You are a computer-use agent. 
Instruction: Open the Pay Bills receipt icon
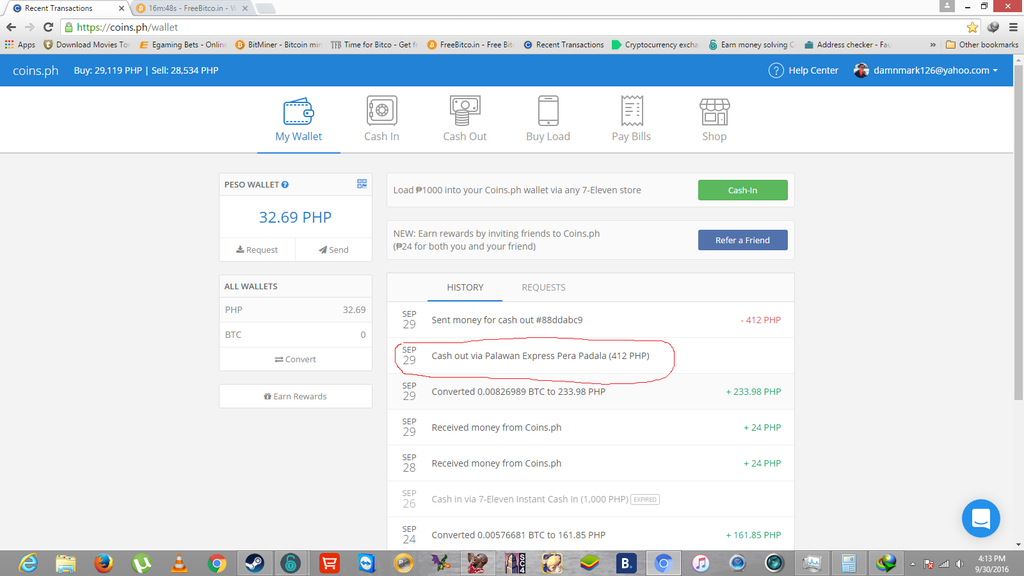coord(631,110)
